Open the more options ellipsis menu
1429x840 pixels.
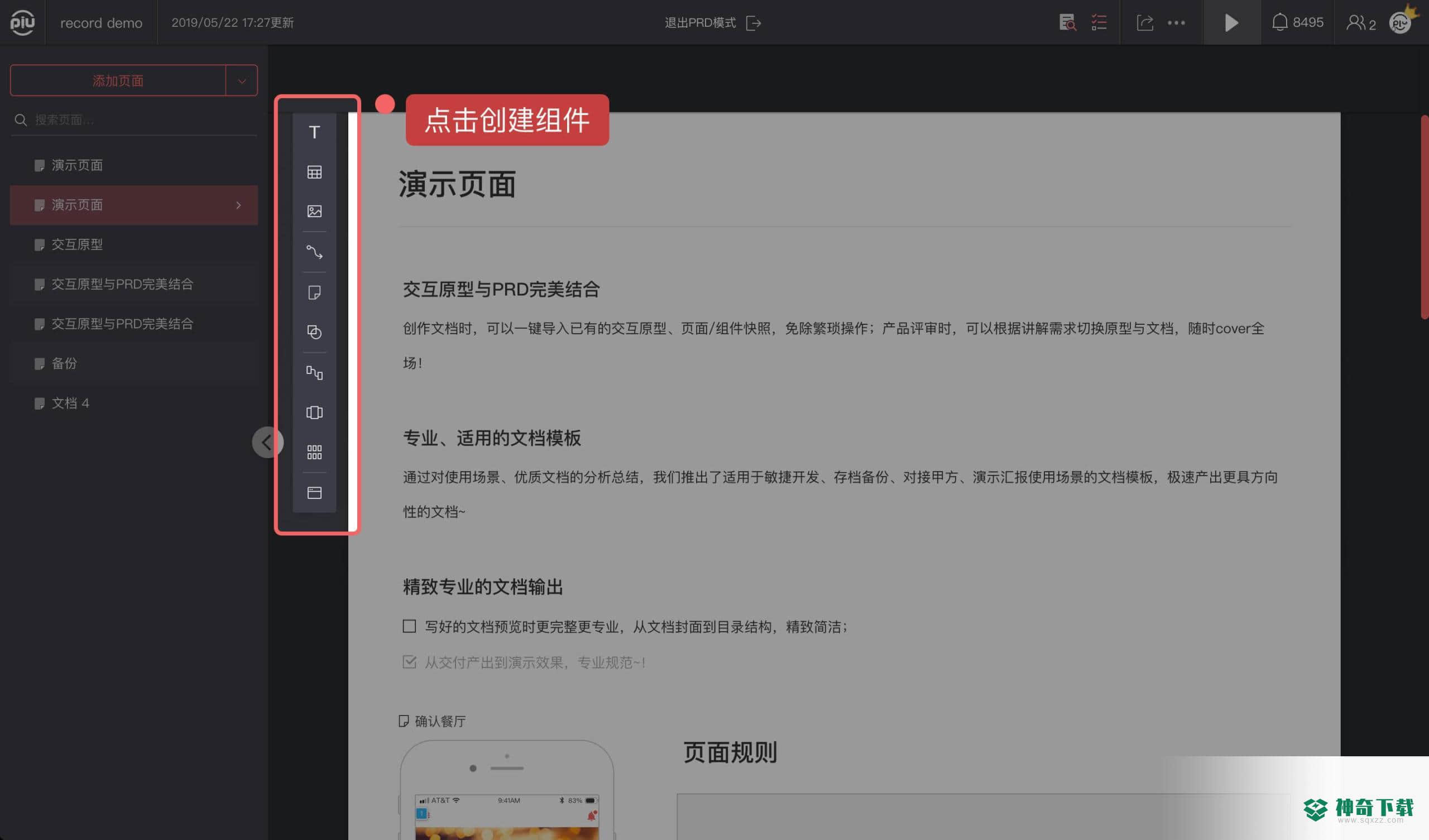tap(1176, 23)
